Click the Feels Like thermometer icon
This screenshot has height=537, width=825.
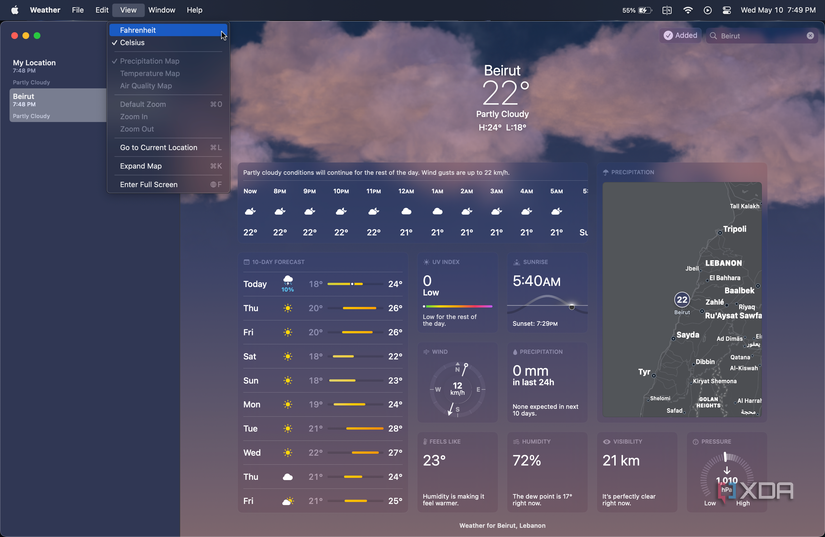click(425, 442)
